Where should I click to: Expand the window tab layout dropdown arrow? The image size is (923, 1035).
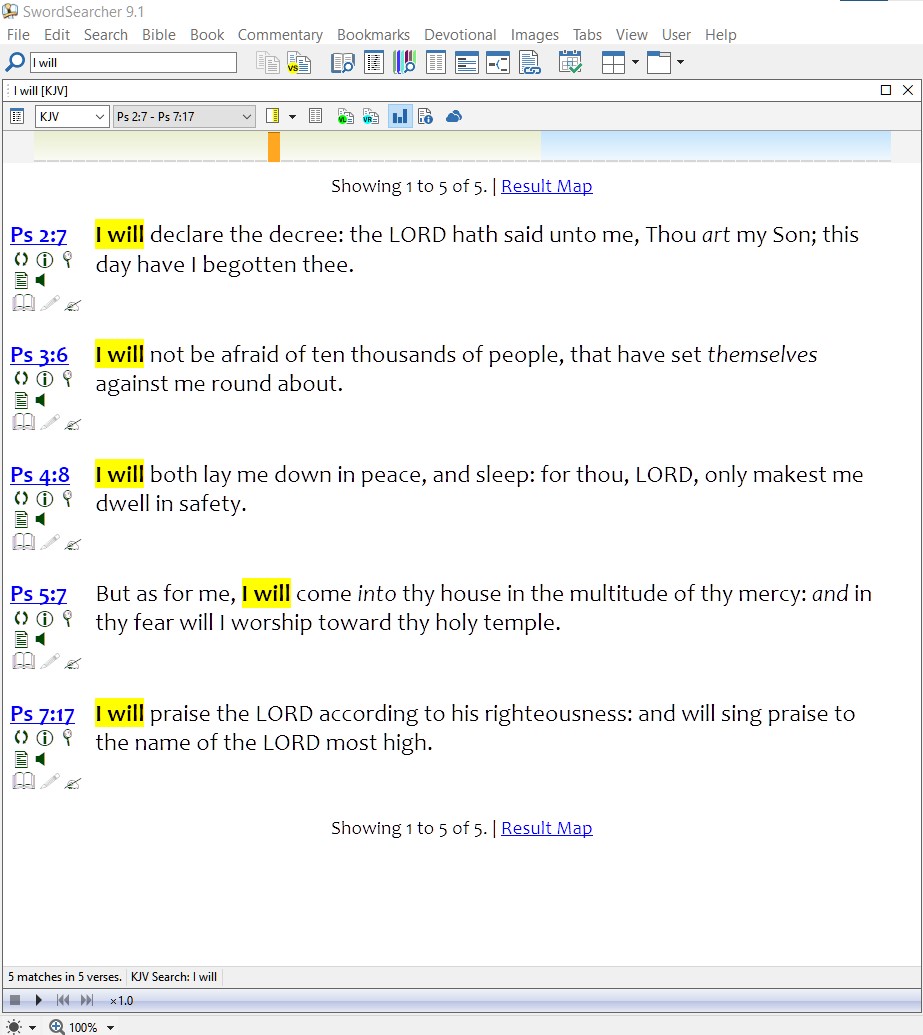[680, 63]
